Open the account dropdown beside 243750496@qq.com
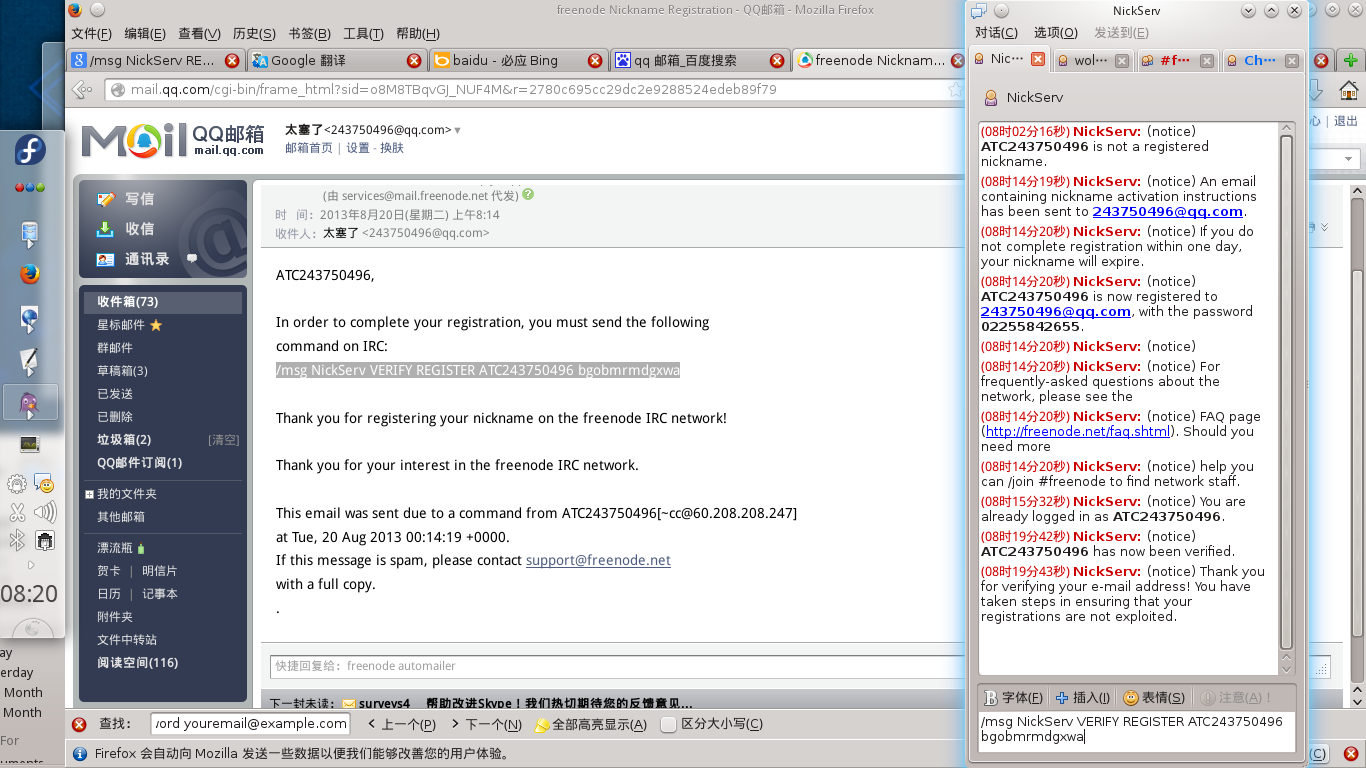The height and width of the screenshot is (768, 1366). point(458,130)
